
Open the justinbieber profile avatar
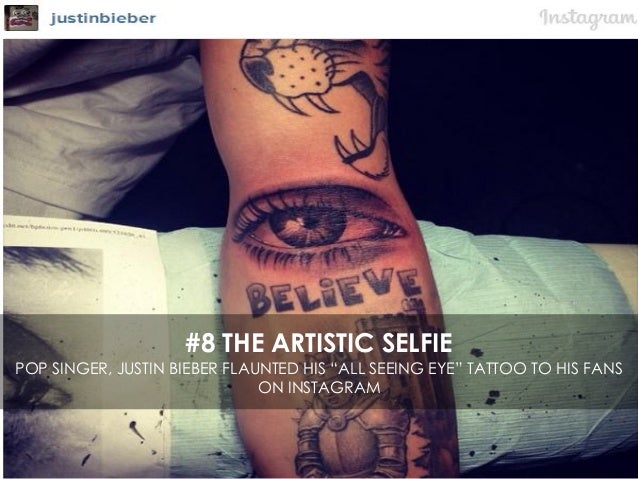(21, 18)
